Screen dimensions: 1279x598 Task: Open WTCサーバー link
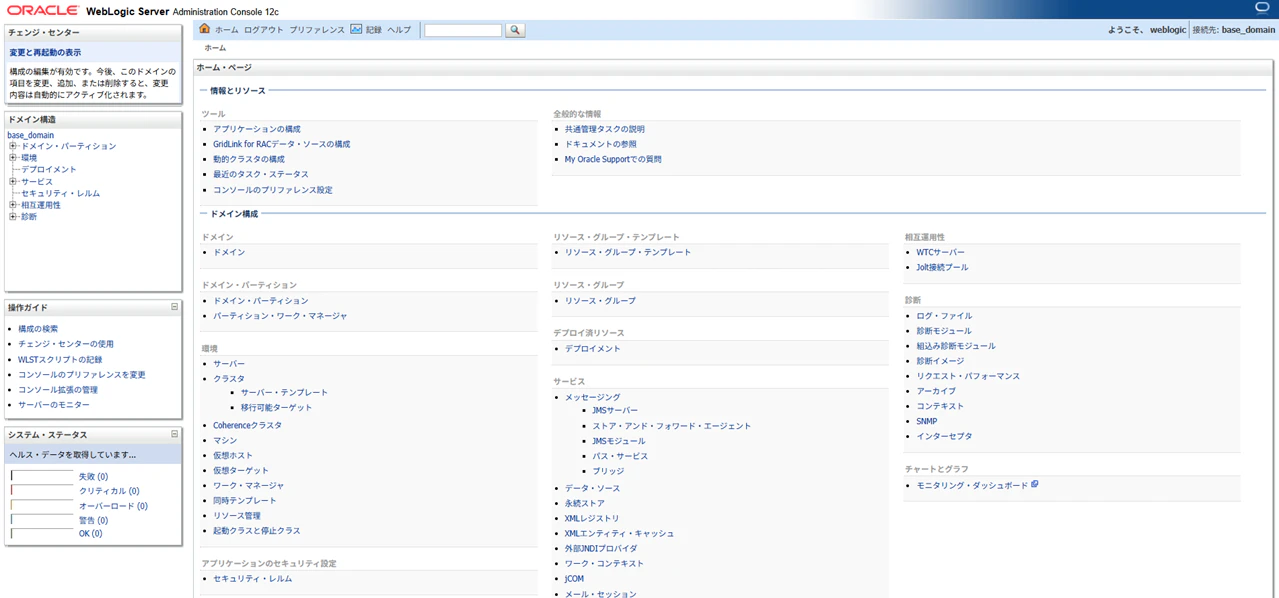tap(941, 252)
